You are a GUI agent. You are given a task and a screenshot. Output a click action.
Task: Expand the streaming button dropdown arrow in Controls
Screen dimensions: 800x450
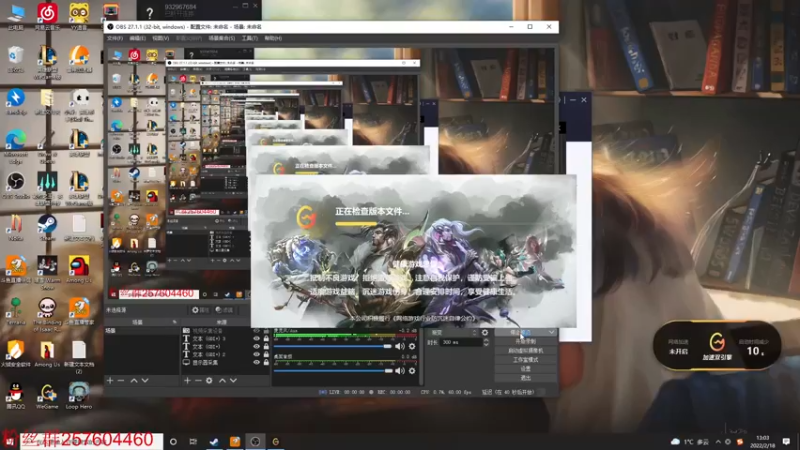(x=552, y=333)
